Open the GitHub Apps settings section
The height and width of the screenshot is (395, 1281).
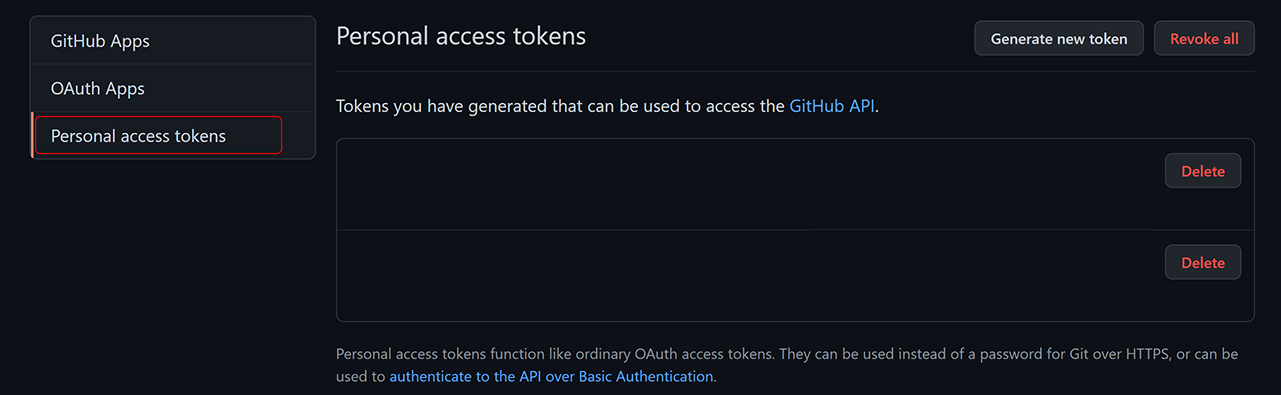pyautogui.click(x=173, y=41)
